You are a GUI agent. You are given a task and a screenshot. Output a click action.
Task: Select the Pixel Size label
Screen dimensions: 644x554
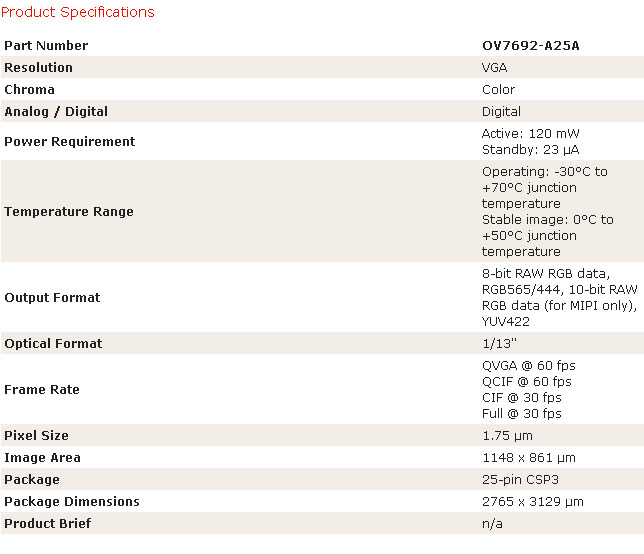pyautogui.click(x=36, y=435)
